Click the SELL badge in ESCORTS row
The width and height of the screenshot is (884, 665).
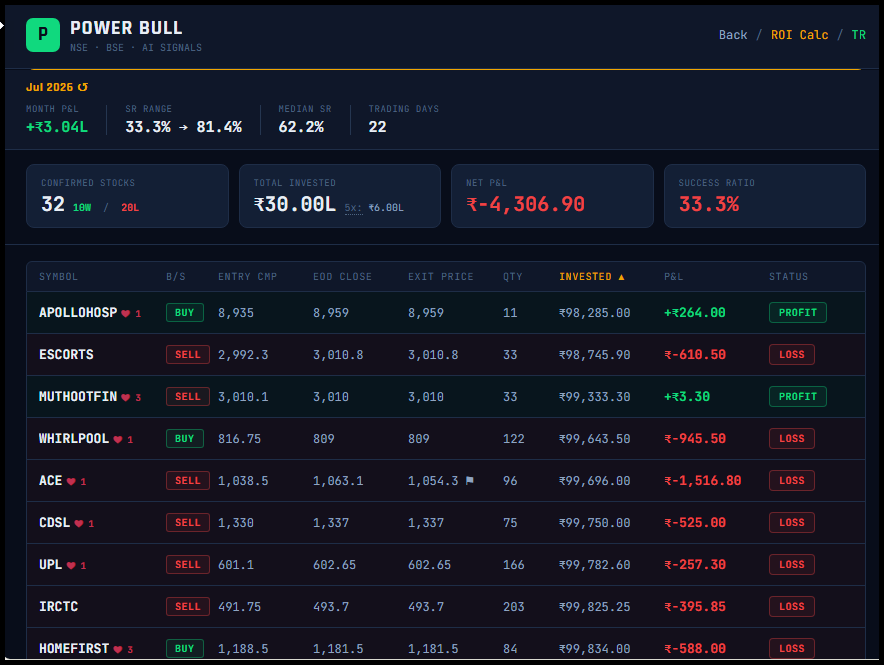188,354
